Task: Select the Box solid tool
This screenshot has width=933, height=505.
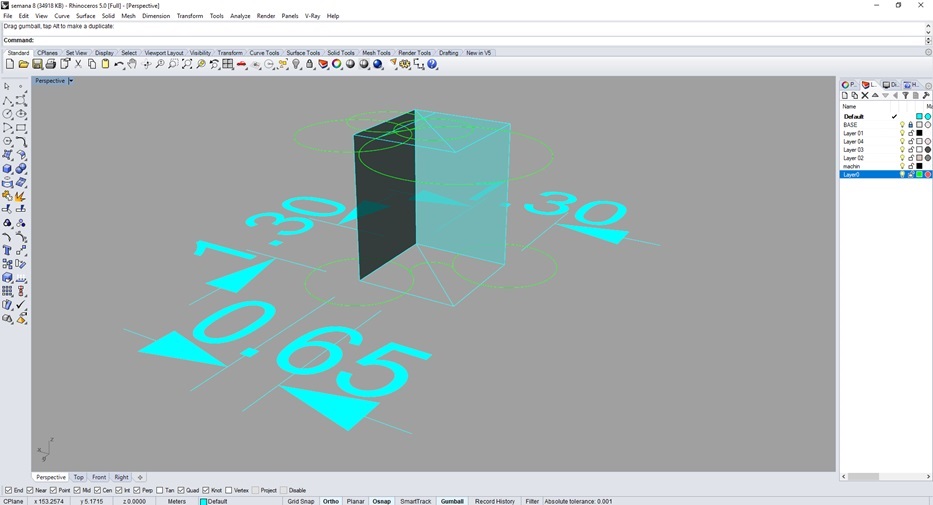Action: [x=7, y=169]
